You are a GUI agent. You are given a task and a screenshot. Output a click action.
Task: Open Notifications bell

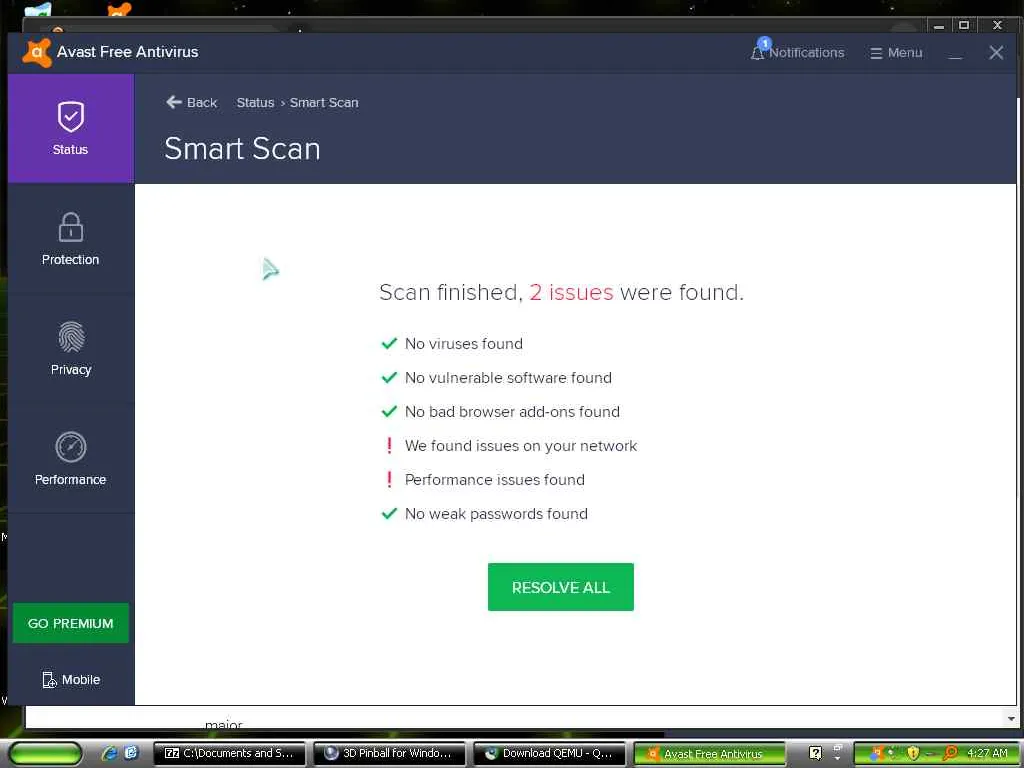tap(797, 52)
